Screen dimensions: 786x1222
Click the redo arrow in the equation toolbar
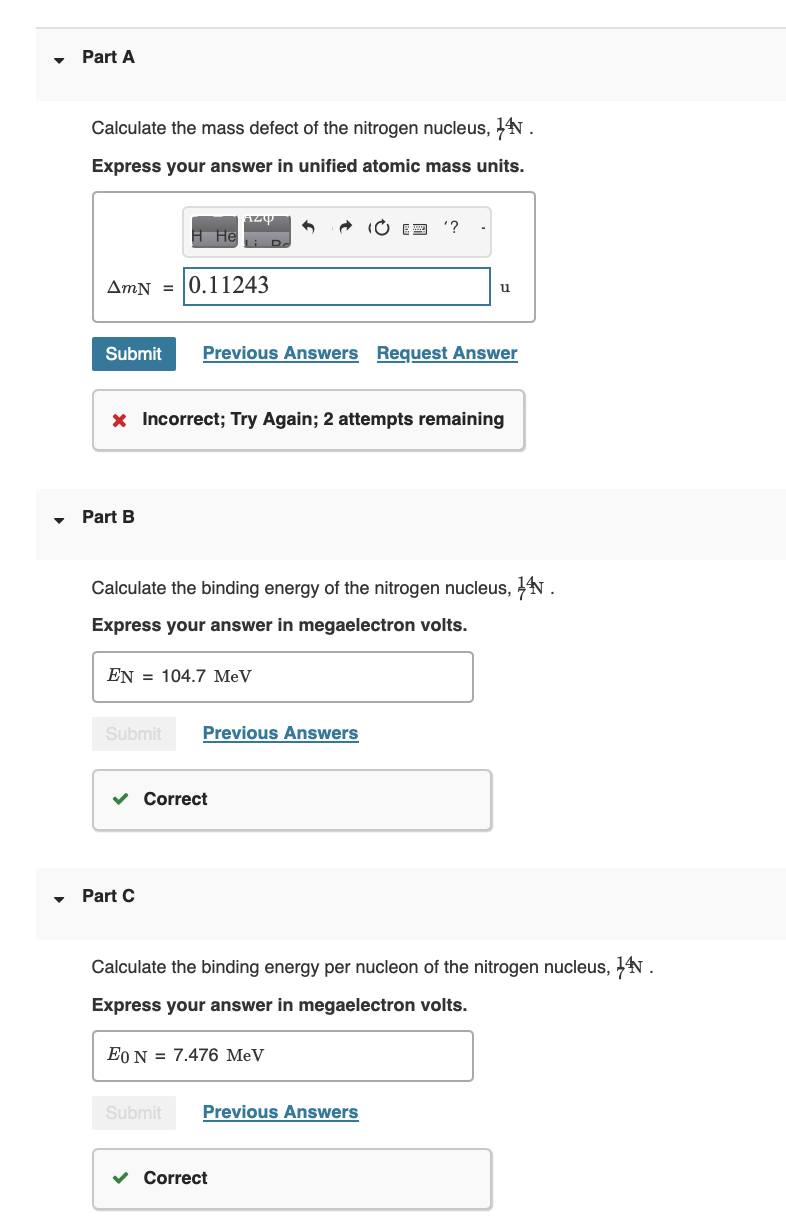click(x=345, y=228)
